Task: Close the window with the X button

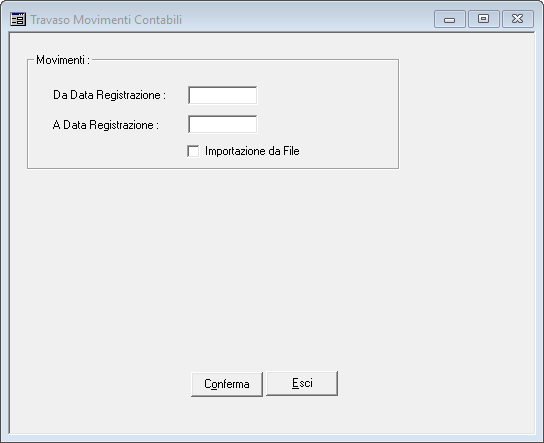Action: pyautogui.click(x=518, y=19)
